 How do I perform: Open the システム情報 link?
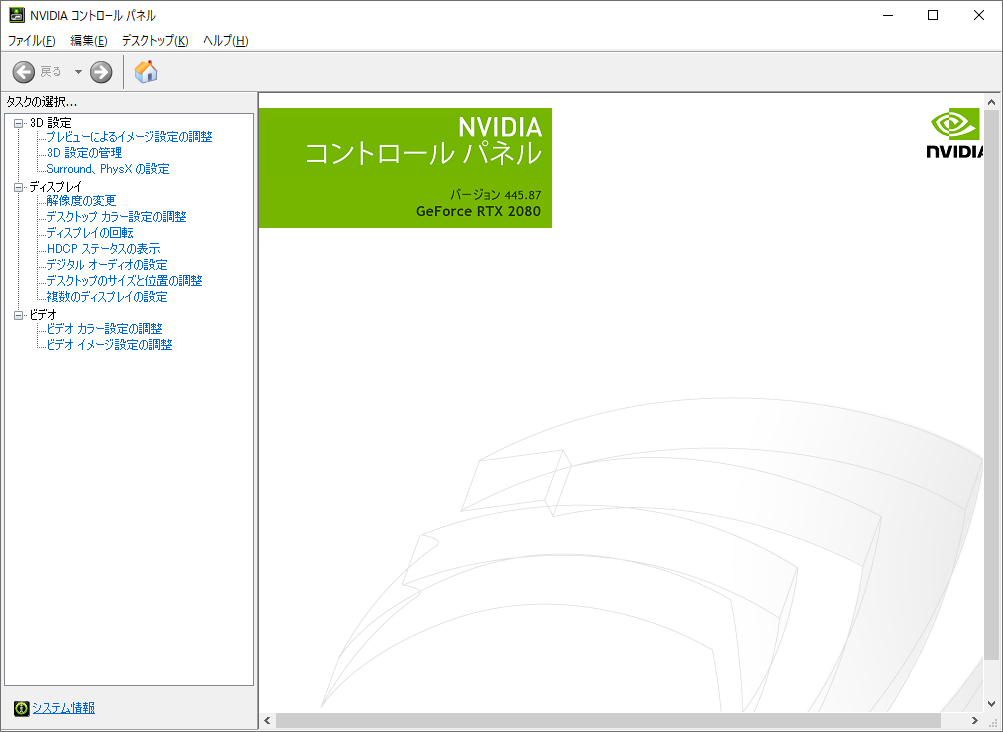tap(63, 708)
